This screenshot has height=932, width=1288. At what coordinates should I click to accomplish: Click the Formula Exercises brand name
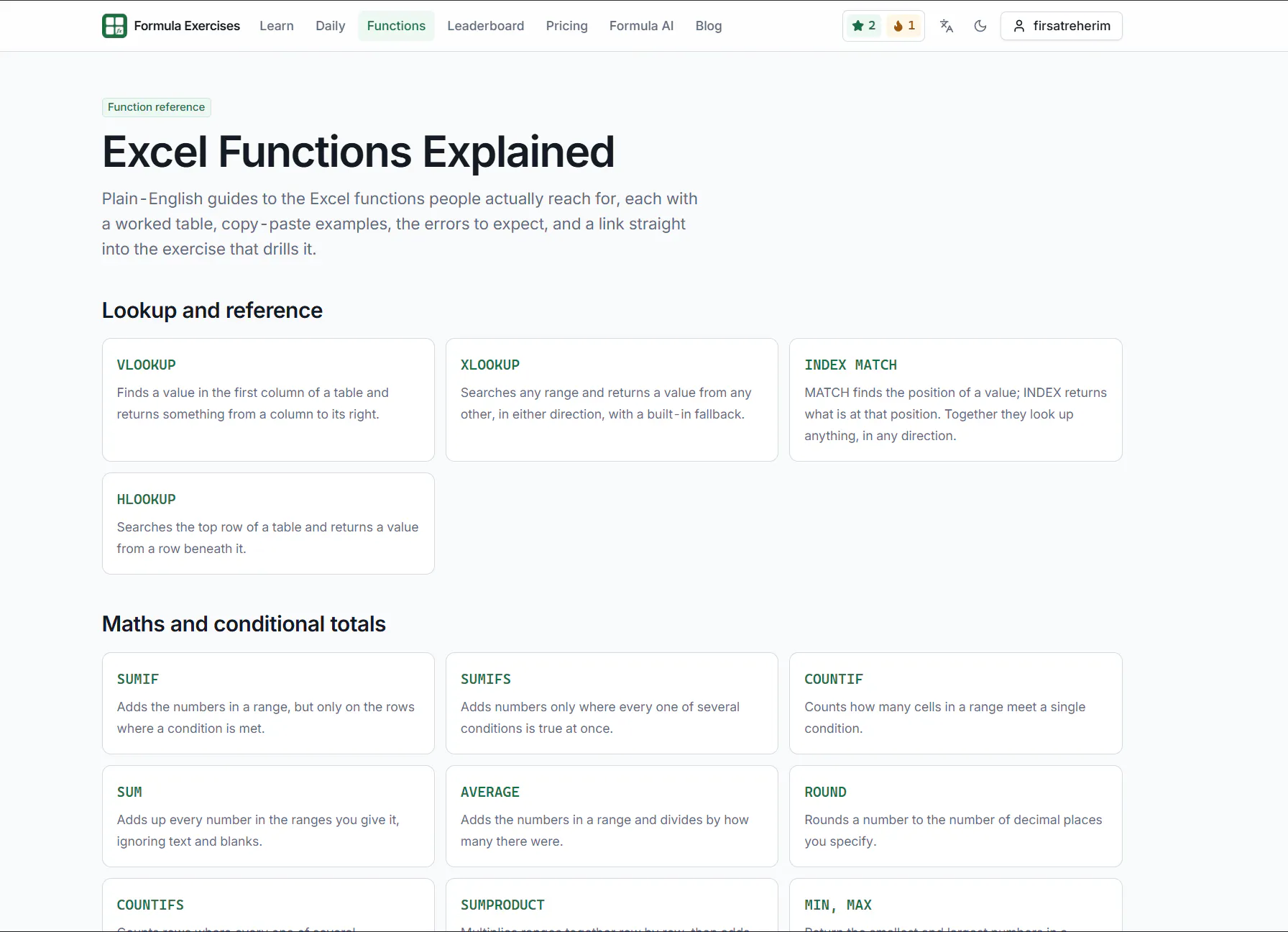[187, 26]
